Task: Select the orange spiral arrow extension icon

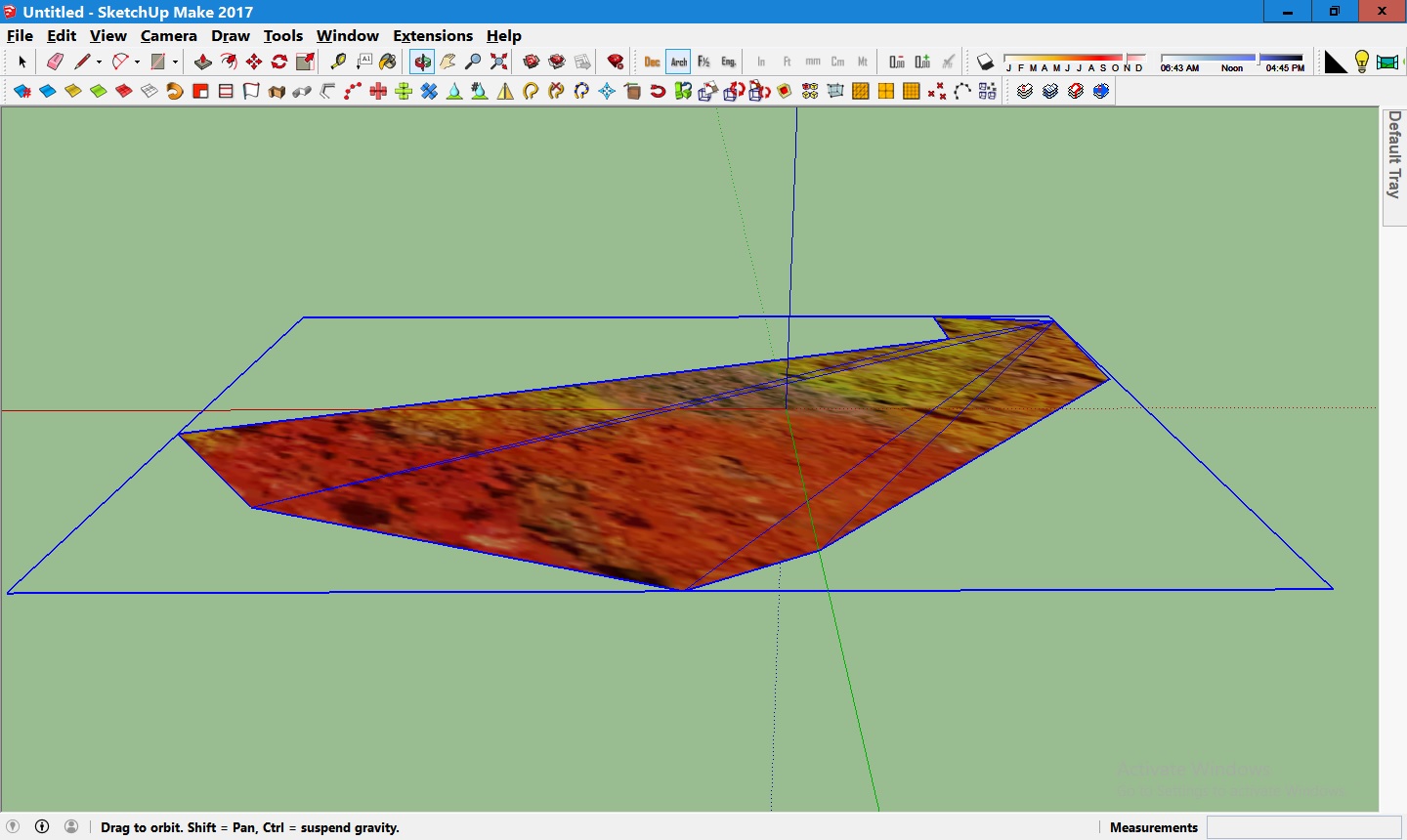Action: (x=175, y=91)
